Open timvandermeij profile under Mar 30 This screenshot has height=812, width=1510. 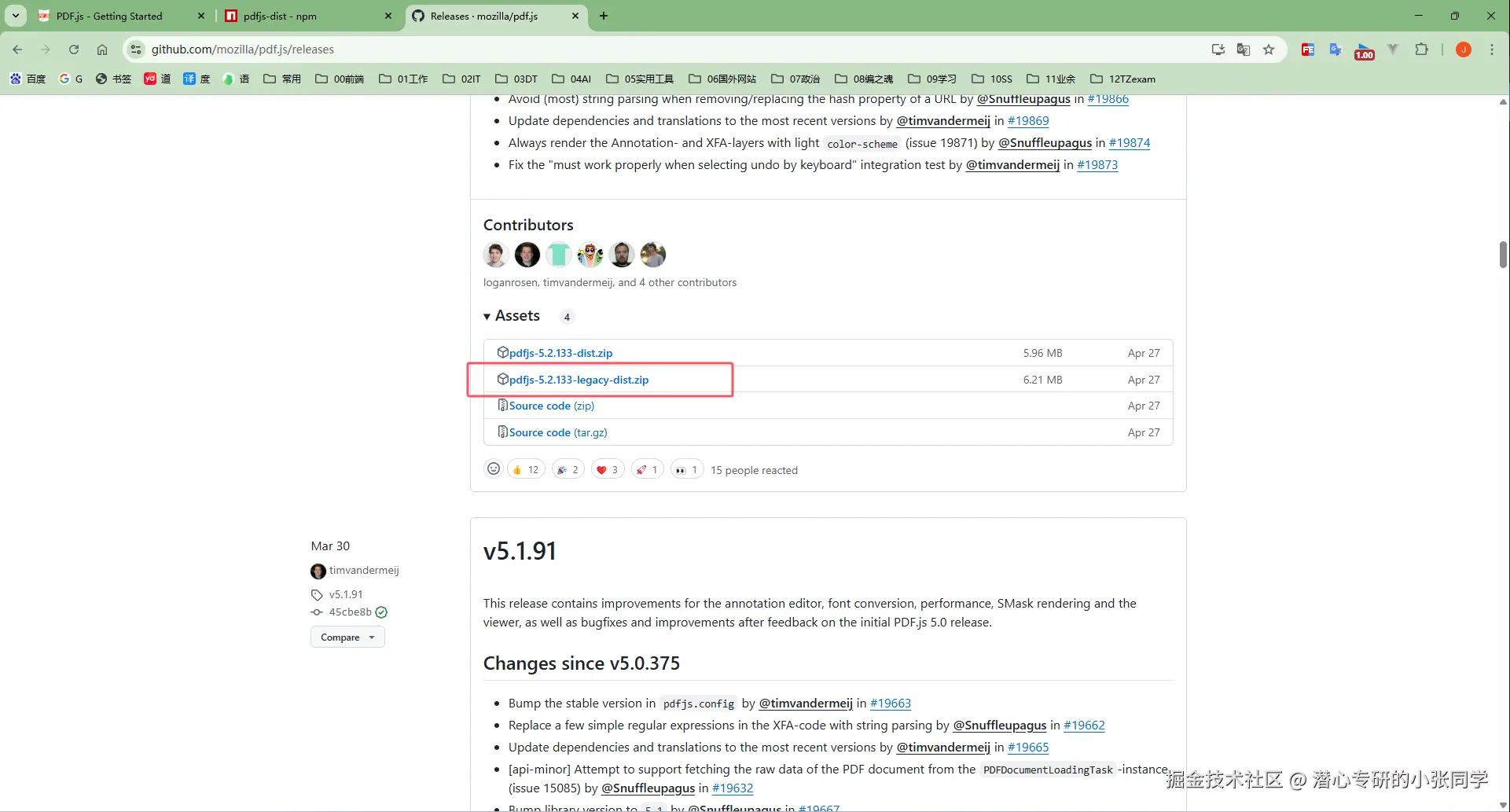point(364,570)
